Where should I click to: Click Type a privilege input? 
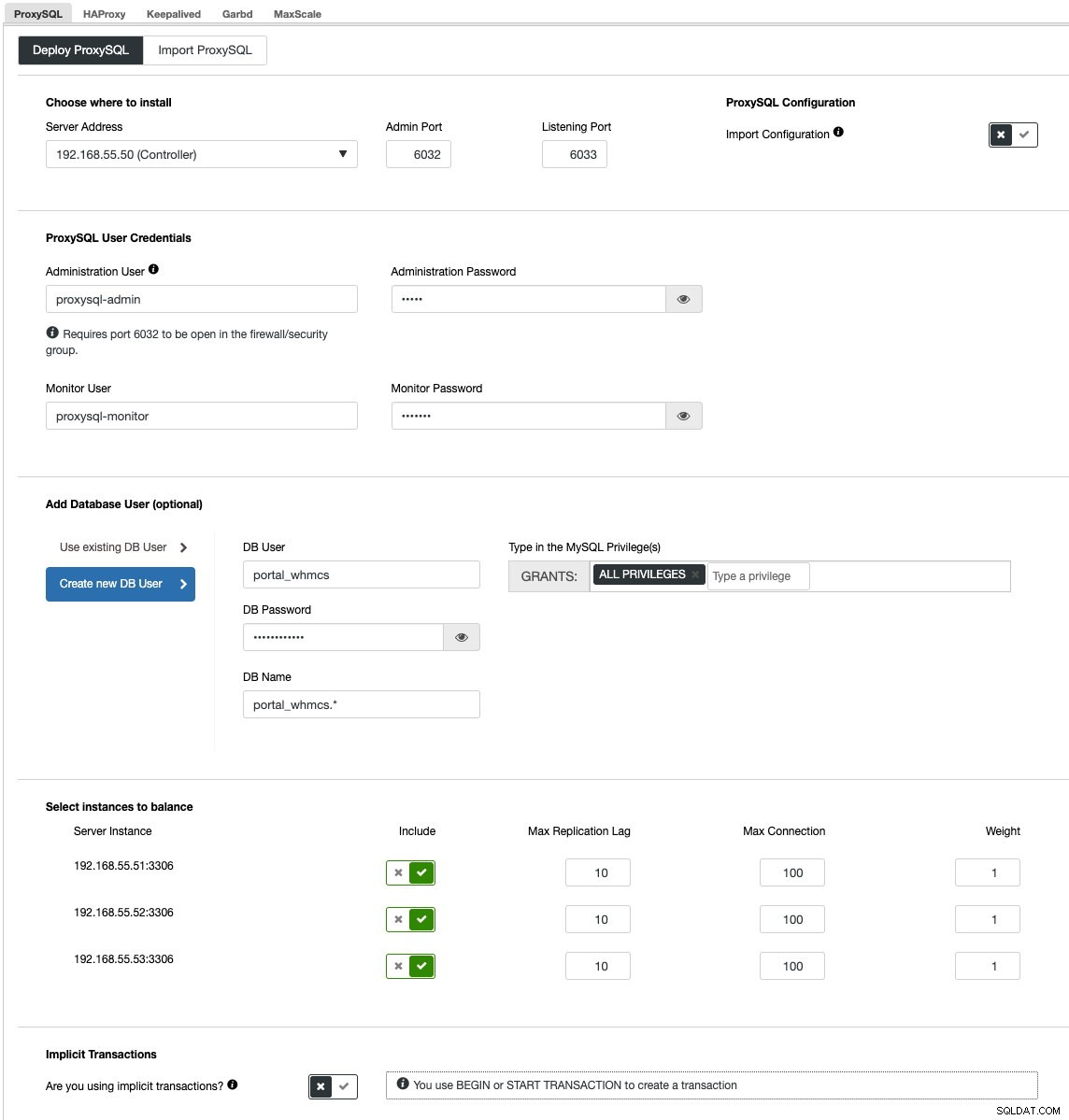pyautogui.click(x=758, y=576)
